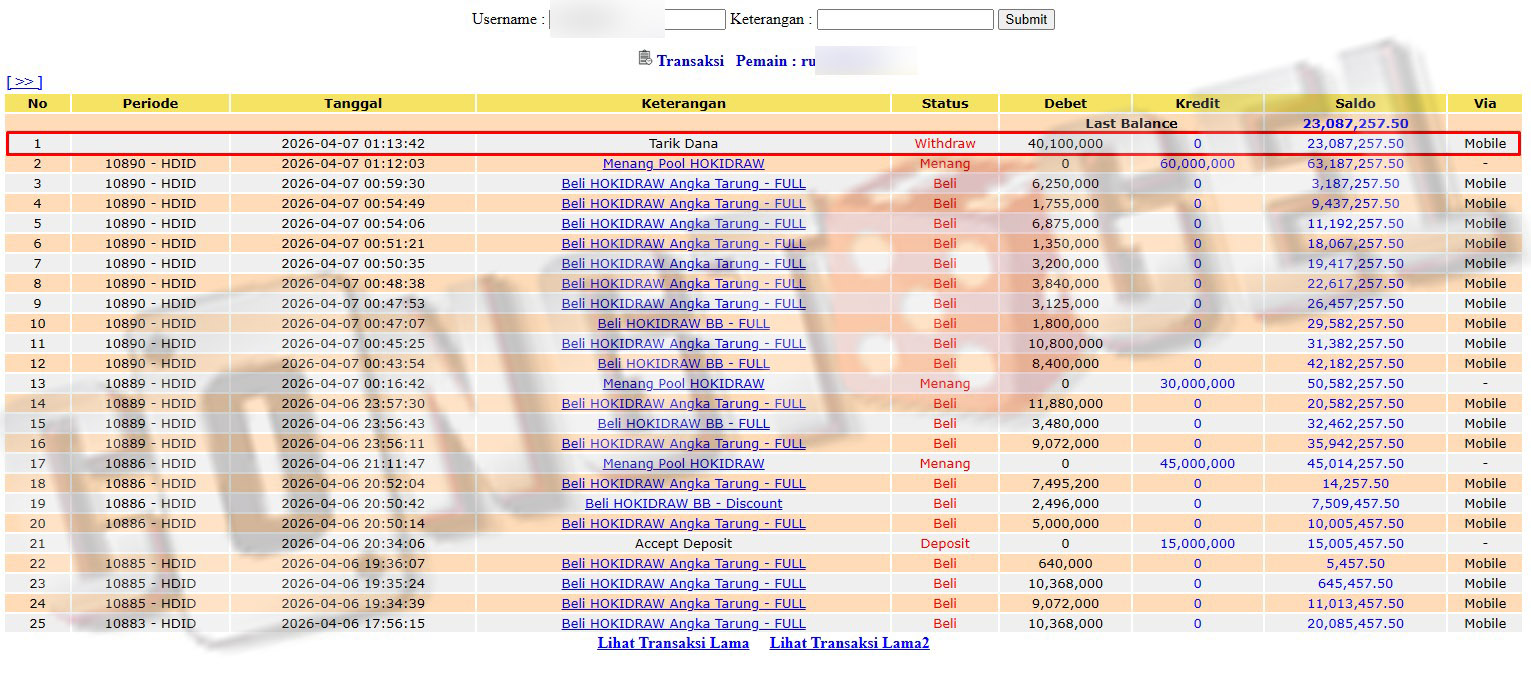
Task: Click the Saldo column header
Action: pyautogui.click(x=1355, y=103)
